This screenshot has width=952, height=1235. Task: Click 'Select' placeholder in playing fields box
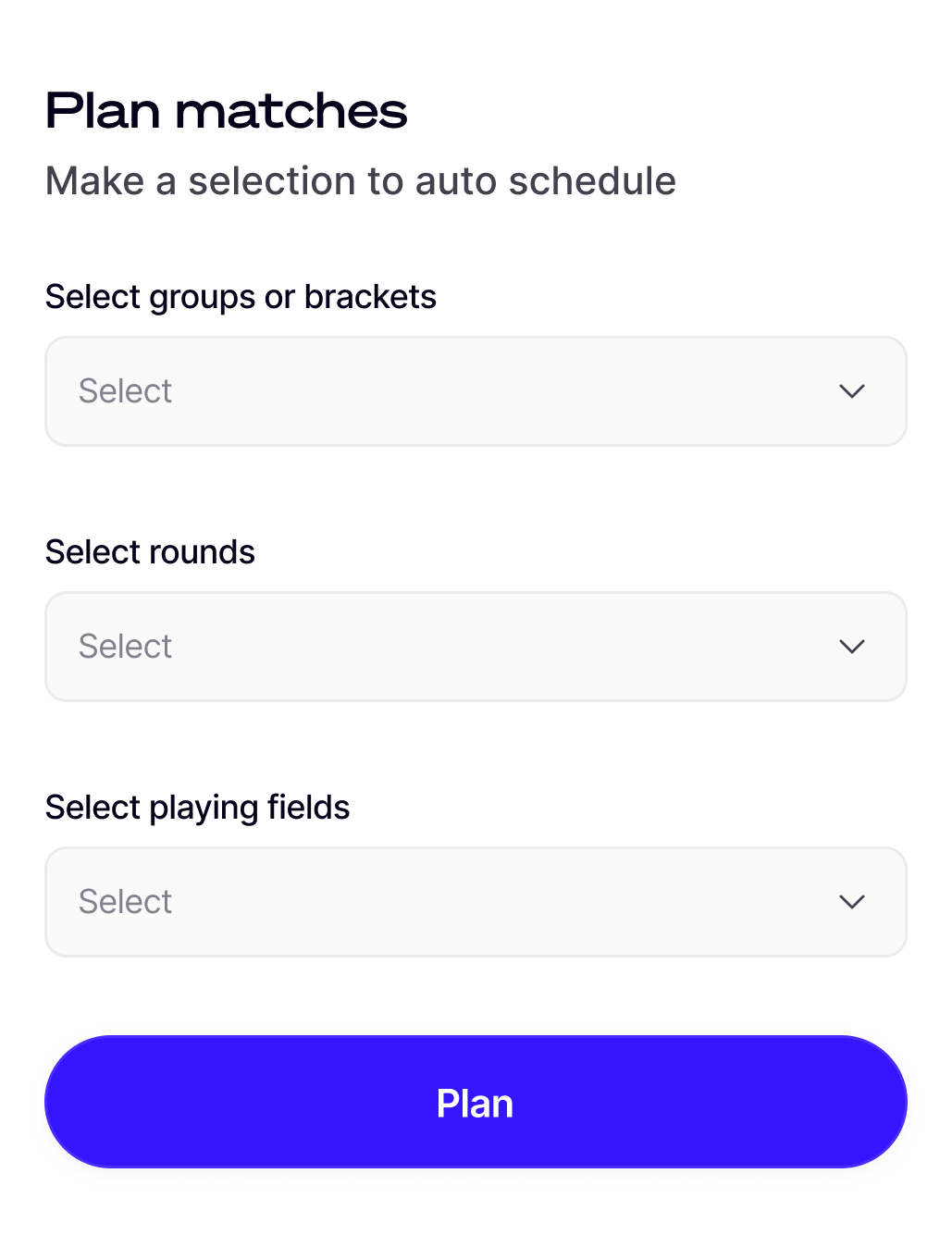125,902
